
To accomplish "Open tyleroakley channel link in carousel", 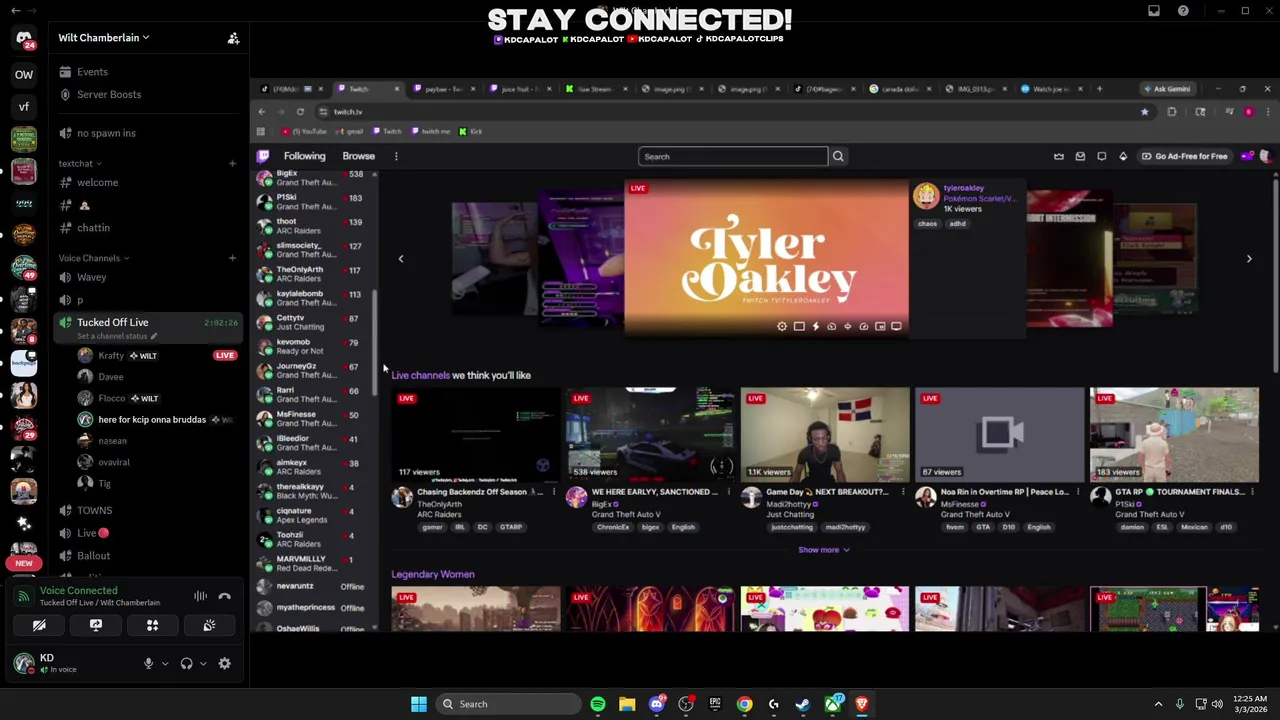I will pyautogui.click(x=964, y=188).
